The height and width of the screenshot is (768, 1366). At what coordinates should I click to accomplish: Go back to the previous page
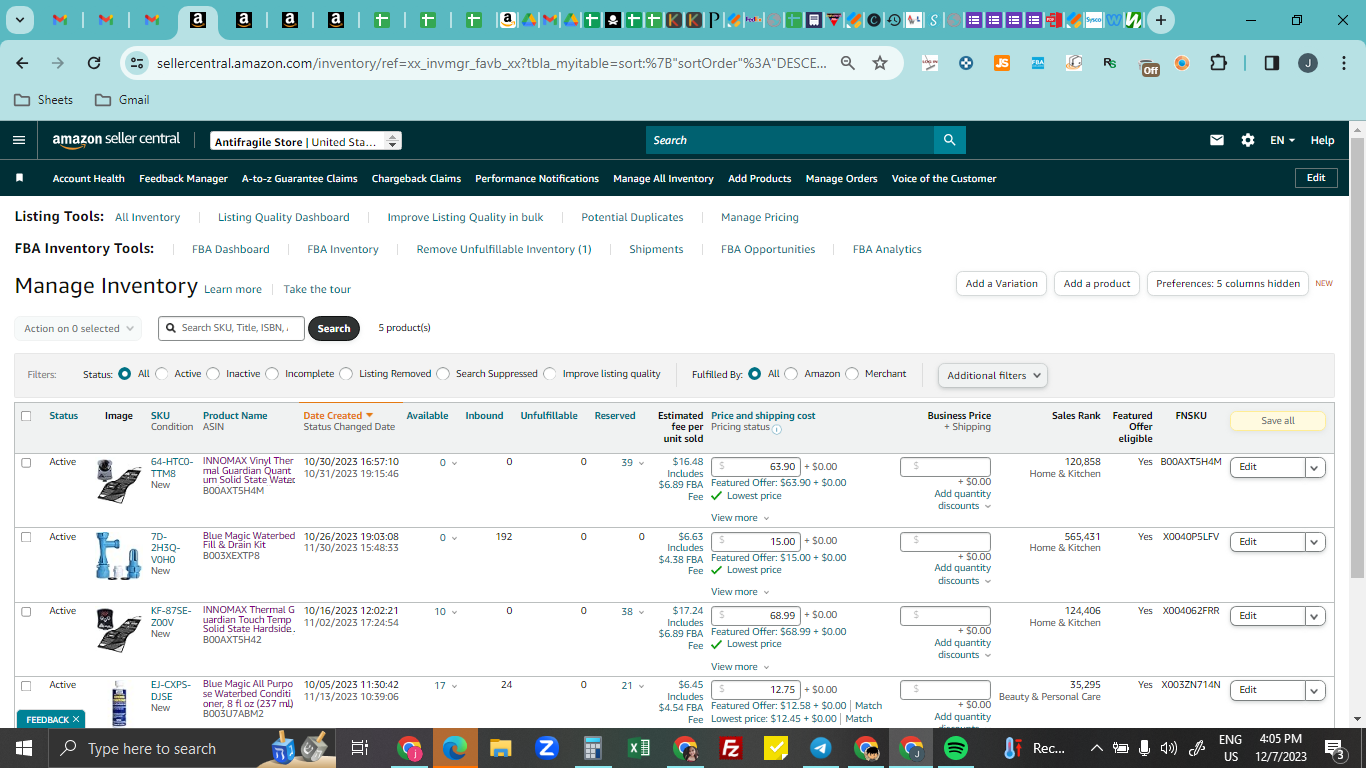[x=22, y=63]
